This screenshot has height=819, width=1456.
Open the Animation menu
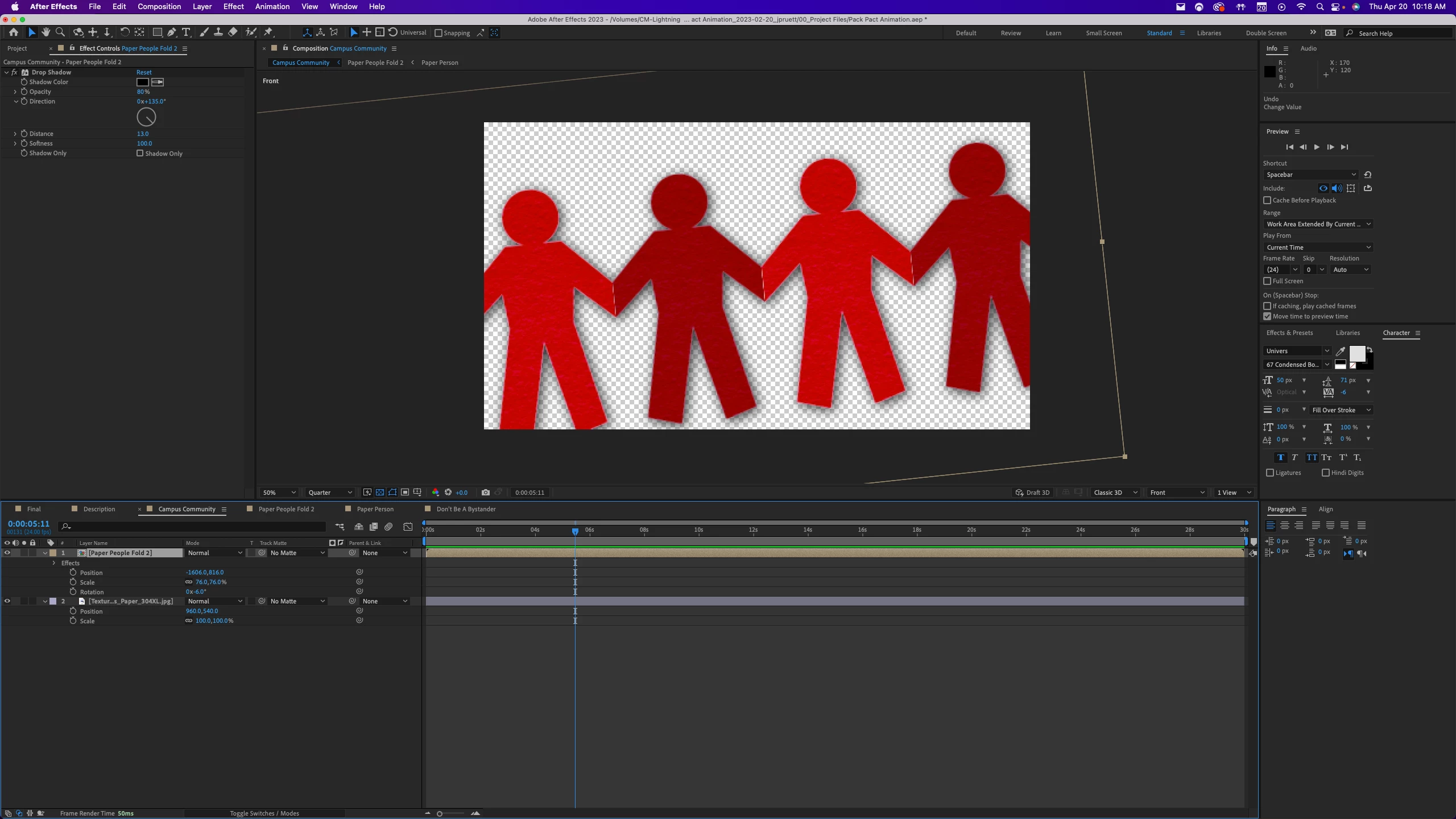point(272,6)
